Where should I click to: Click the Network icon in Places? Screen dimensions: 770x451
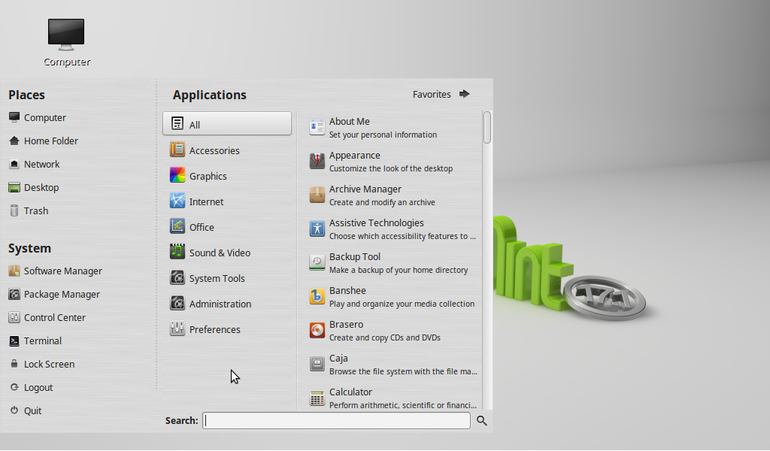pos(14,164)
